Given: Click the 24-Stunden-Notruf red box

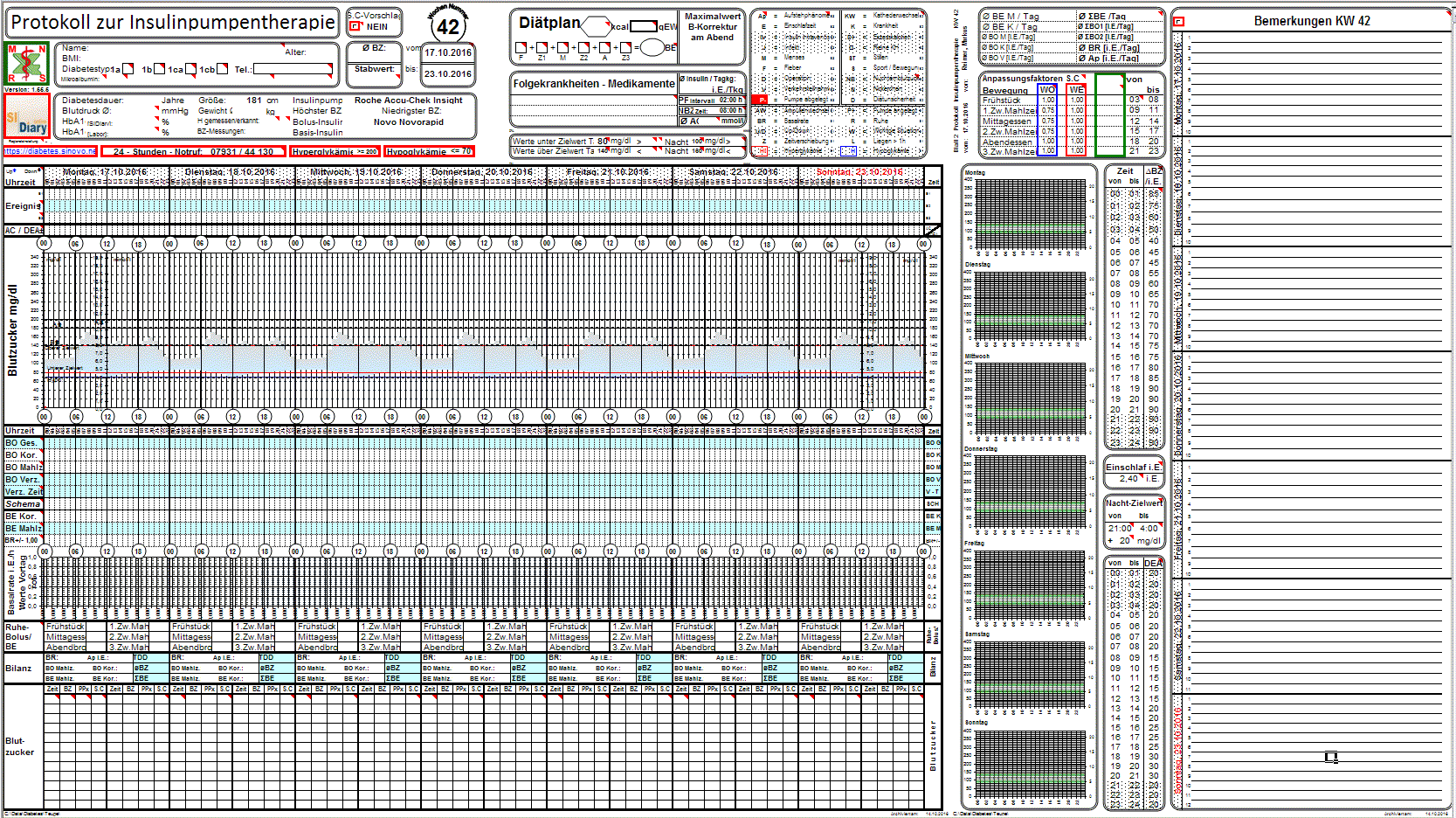Looking at the screenshot, I should [193, 152].
